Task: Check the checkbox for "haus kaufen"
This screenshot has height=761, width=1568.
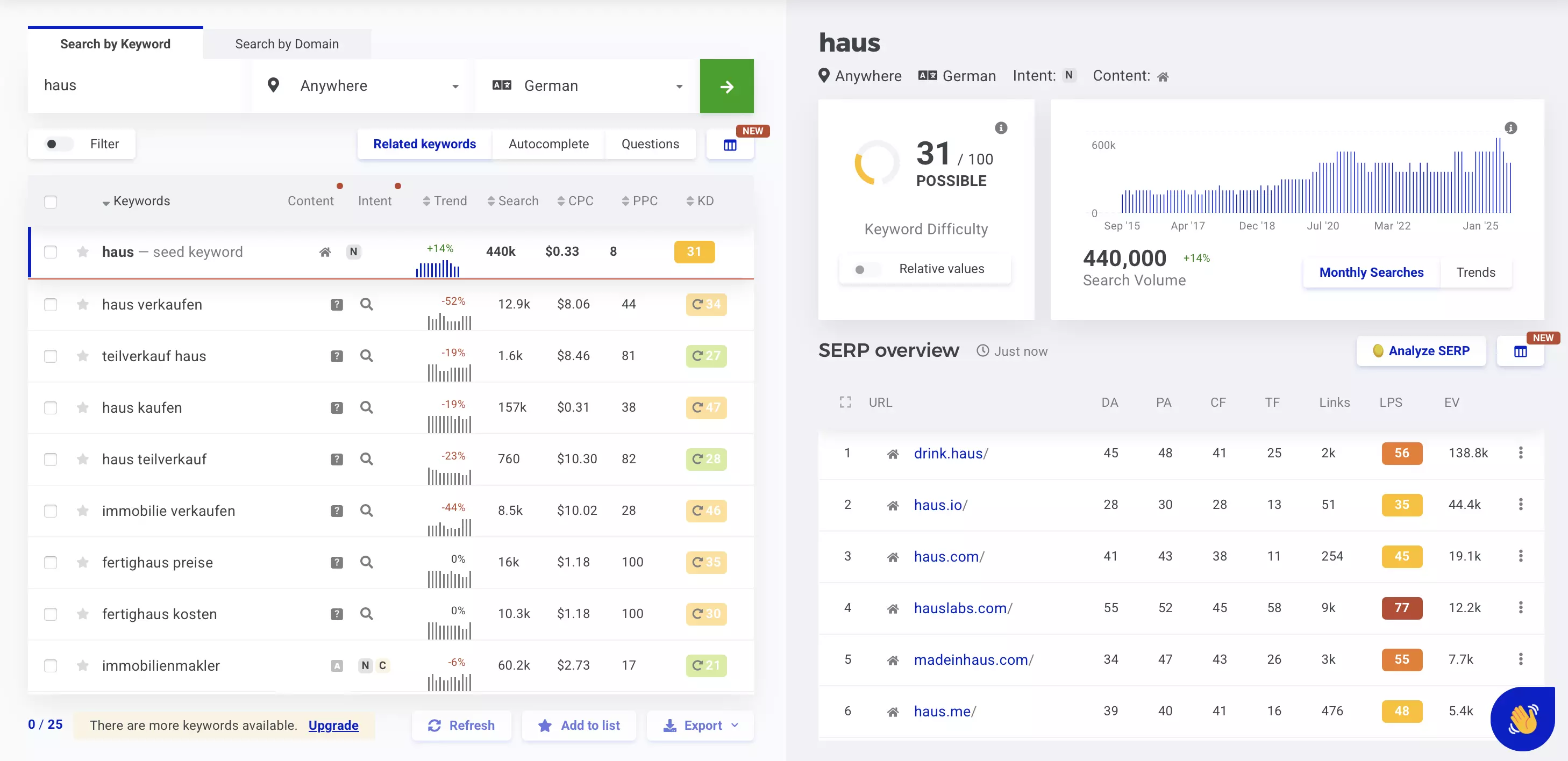Action: pos(51,407)
